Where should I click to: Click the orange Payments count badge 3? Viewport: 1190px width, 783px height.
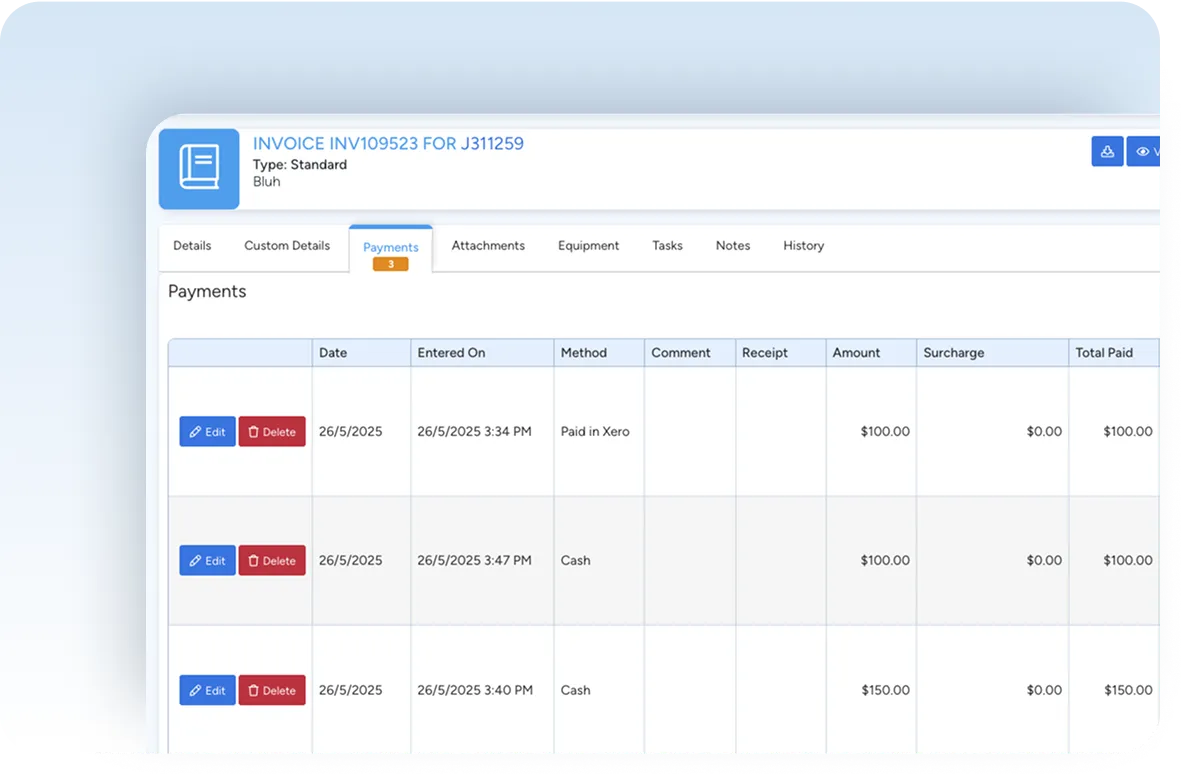(x=391, y=264)
